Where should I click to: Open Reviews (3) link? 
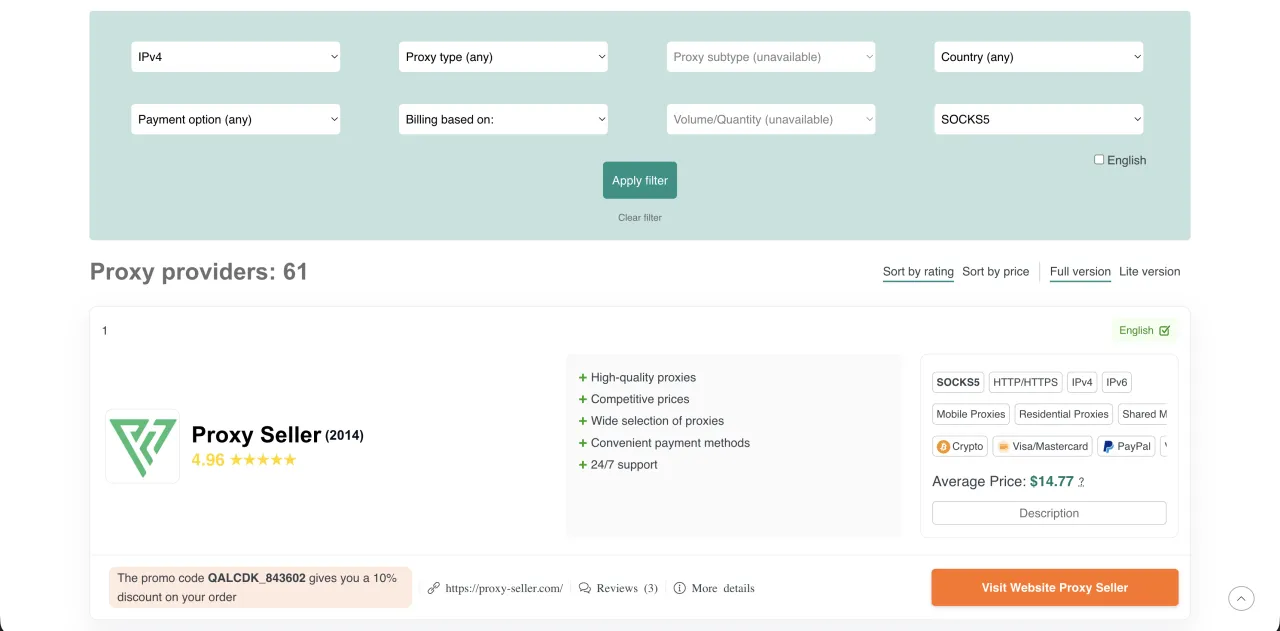tap(627, 588)
